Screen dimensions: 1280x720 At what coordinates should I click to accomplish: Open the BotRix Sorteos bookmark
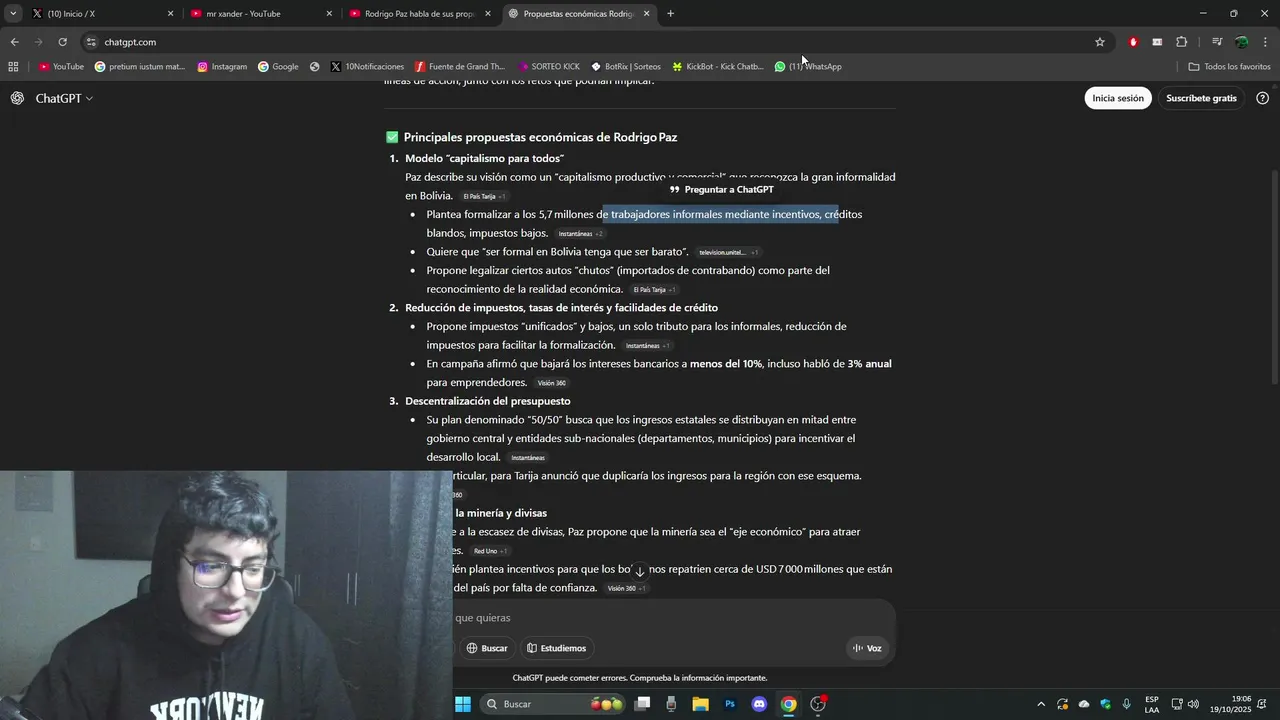click(x=626, y=67)
